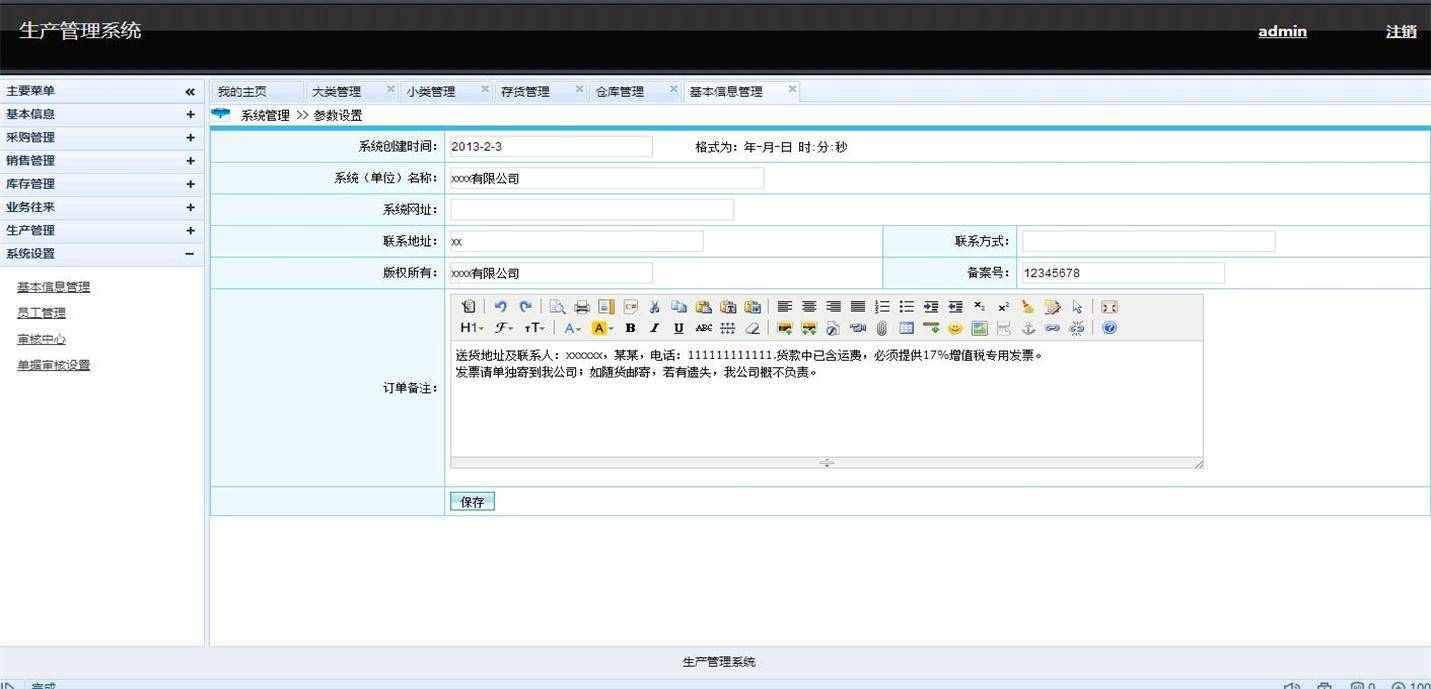This screenshot has height=689, width=1431.
Task: Open editor help question mark icon
Action: pyautogui.click(x=1109, y=328)
